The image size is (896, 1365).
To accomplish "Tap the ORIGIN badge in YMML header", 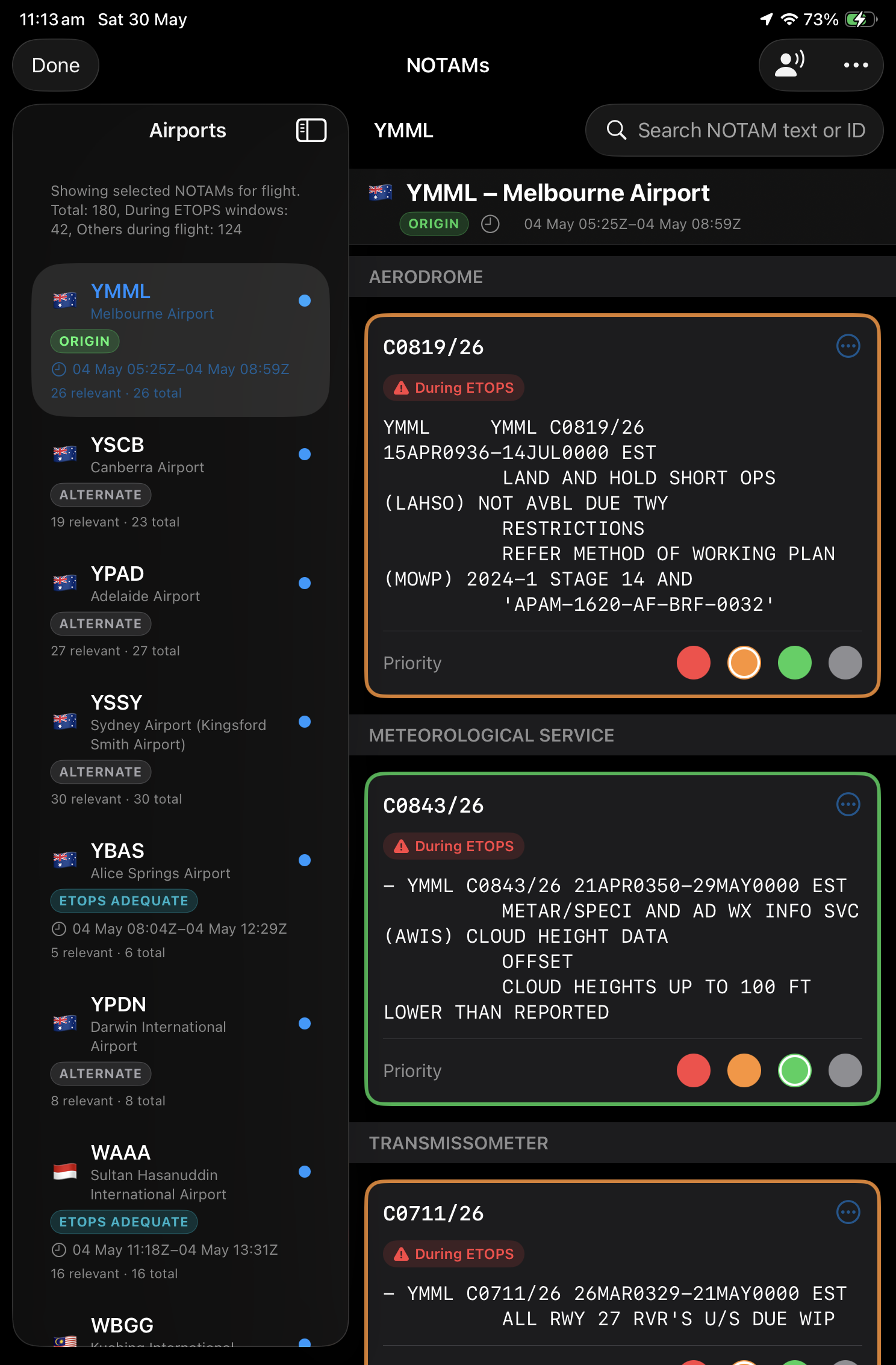I will click(x=434, y=224).
